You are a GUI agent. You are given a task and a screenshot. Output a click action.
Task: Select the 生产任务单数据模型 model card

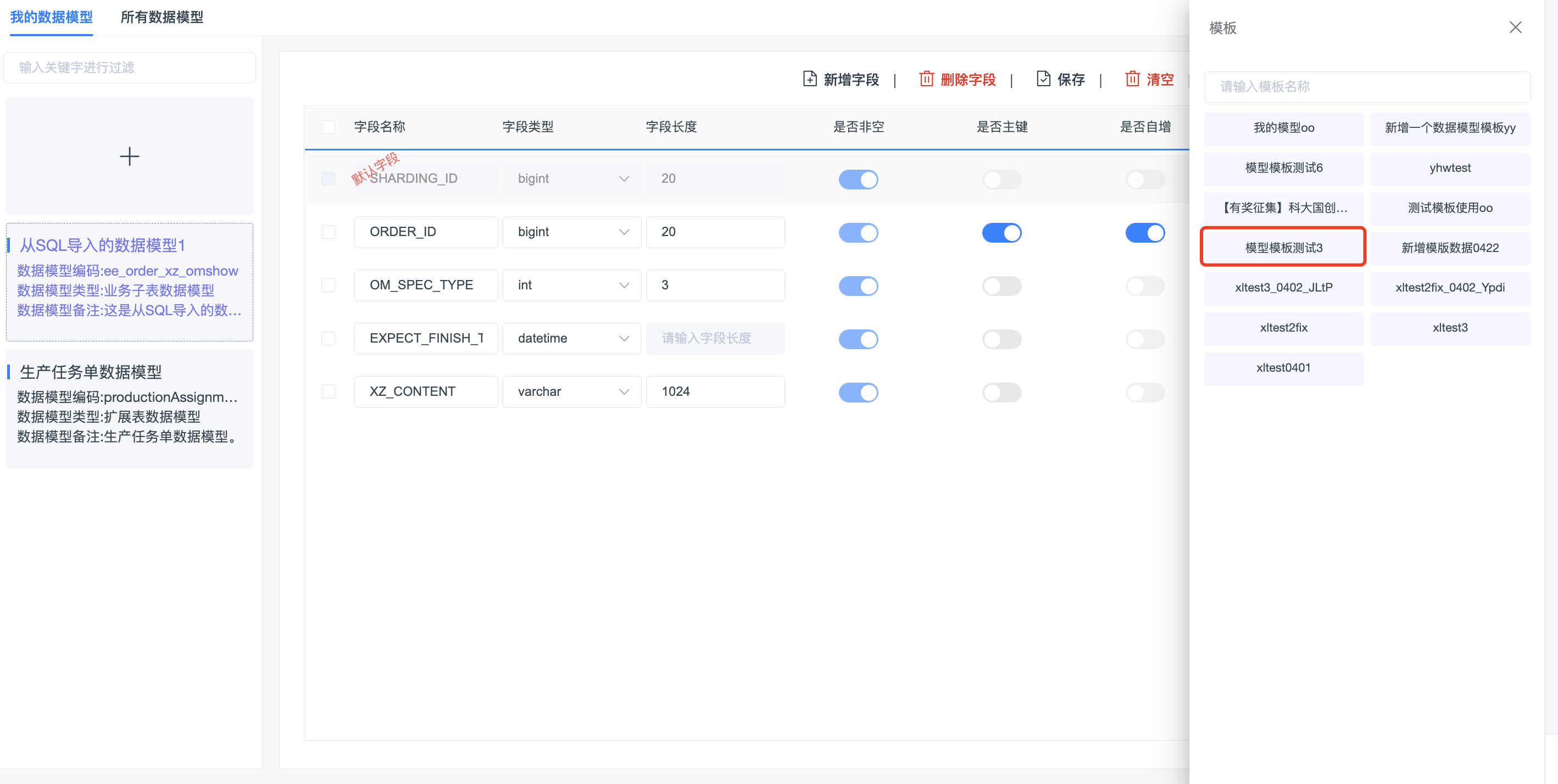point(130,409)
